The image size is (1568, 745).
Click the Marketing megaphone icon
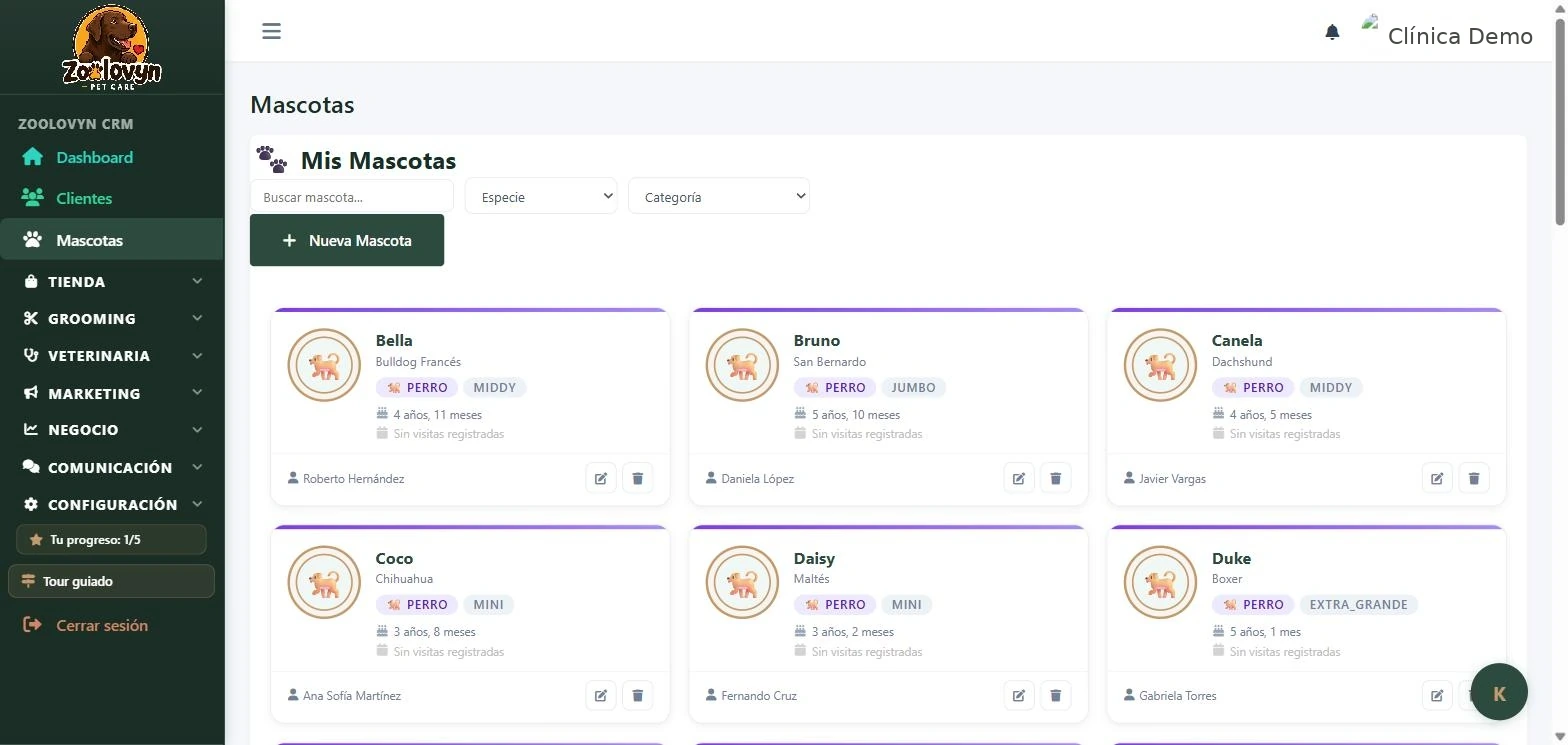pyautogui.click(x=31, y=393)
